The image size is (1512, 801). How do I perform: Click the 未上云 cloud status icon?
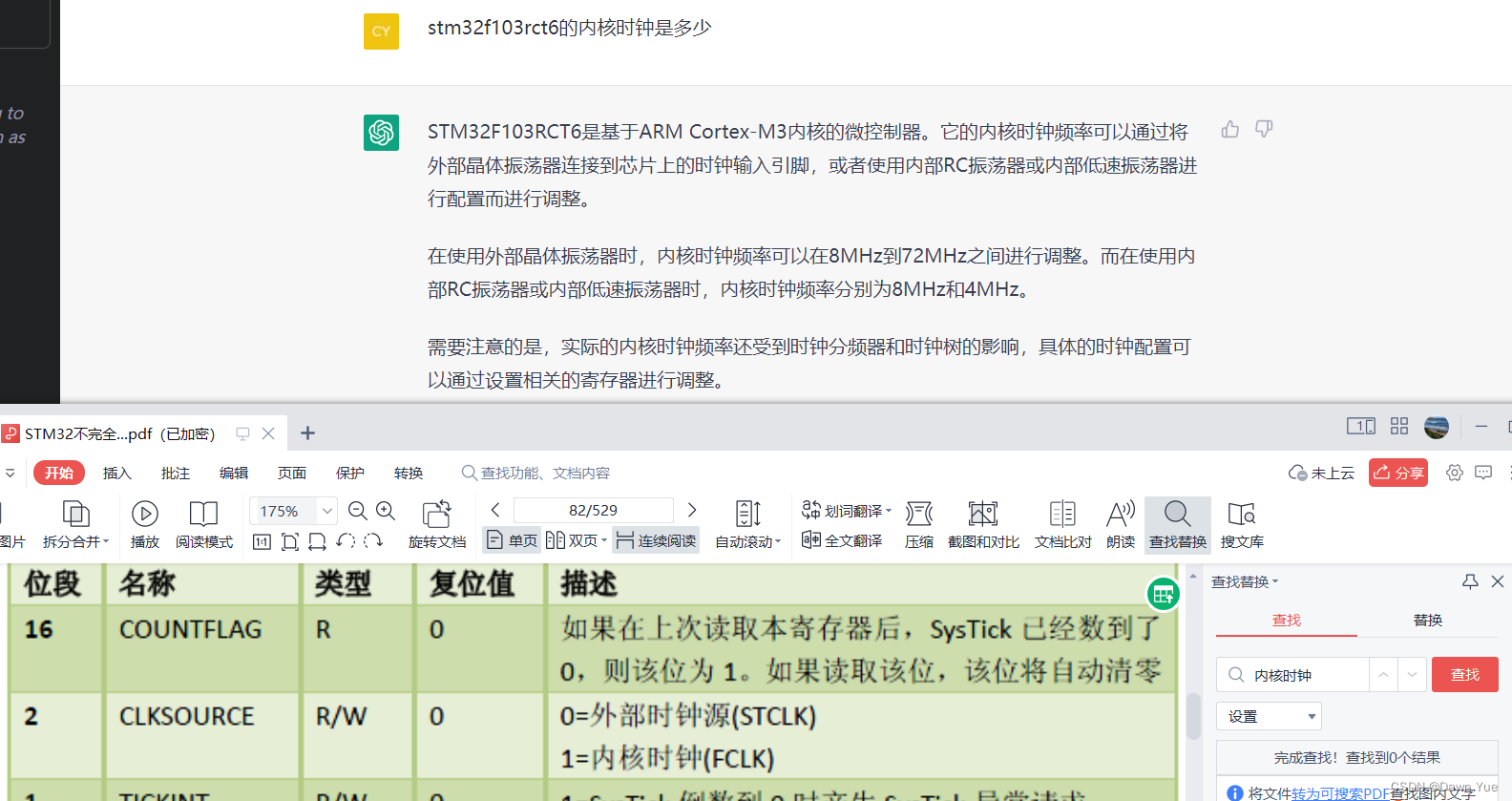pos(1321,473)
